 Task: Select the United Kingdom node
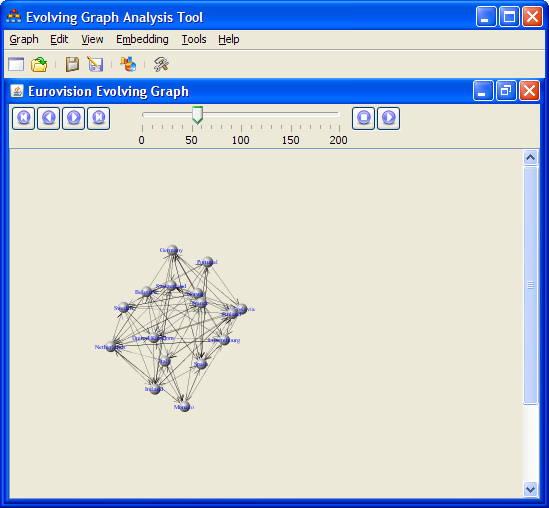click(154, 338)
